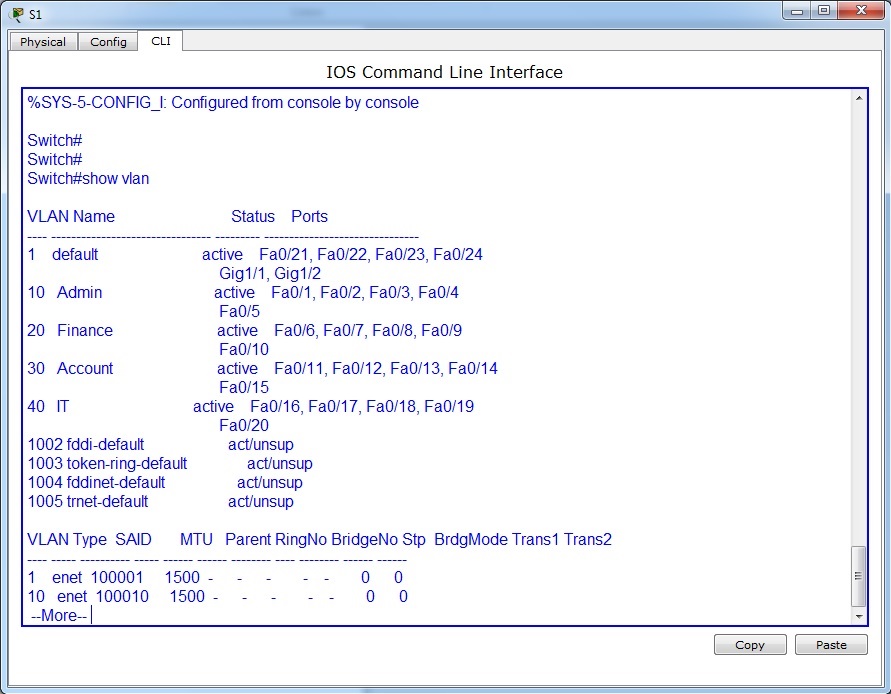Close the S1 window
The image size is (891, 694).
click(861, 11)
